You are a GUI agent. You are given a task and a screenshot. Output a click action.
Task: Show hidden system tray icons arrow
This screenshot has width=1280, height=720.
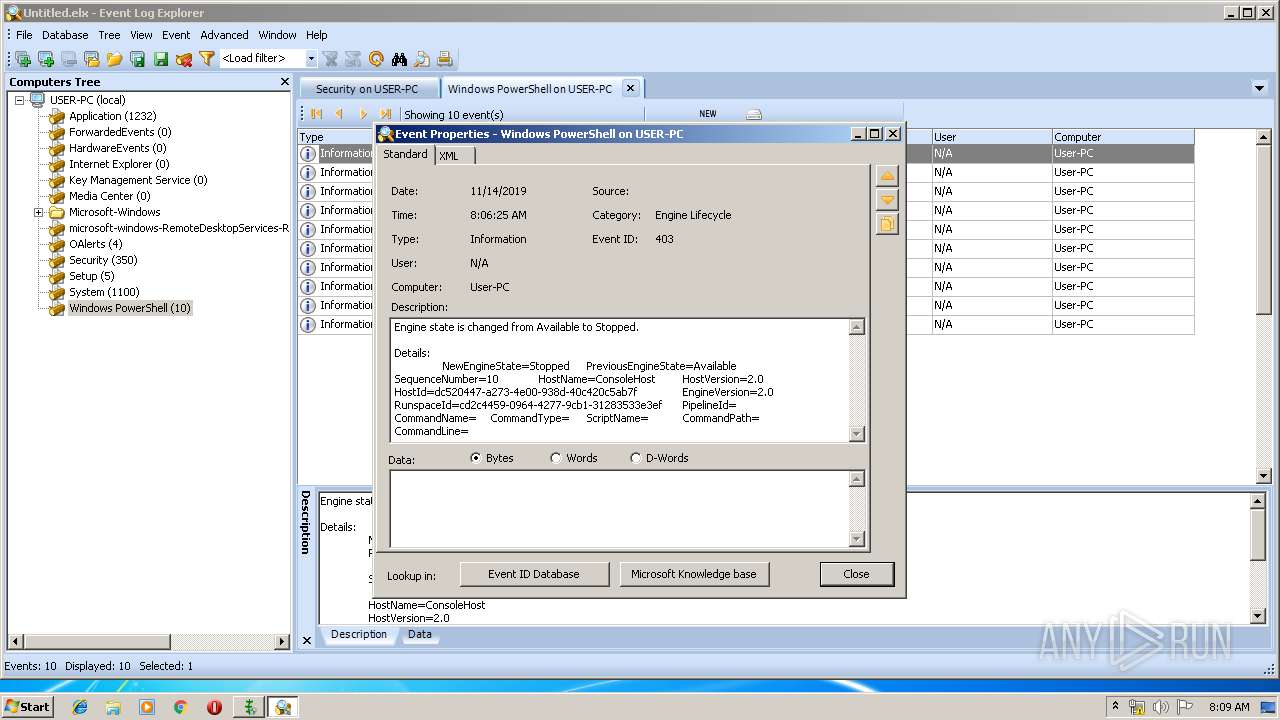[x=1115, y=706]
